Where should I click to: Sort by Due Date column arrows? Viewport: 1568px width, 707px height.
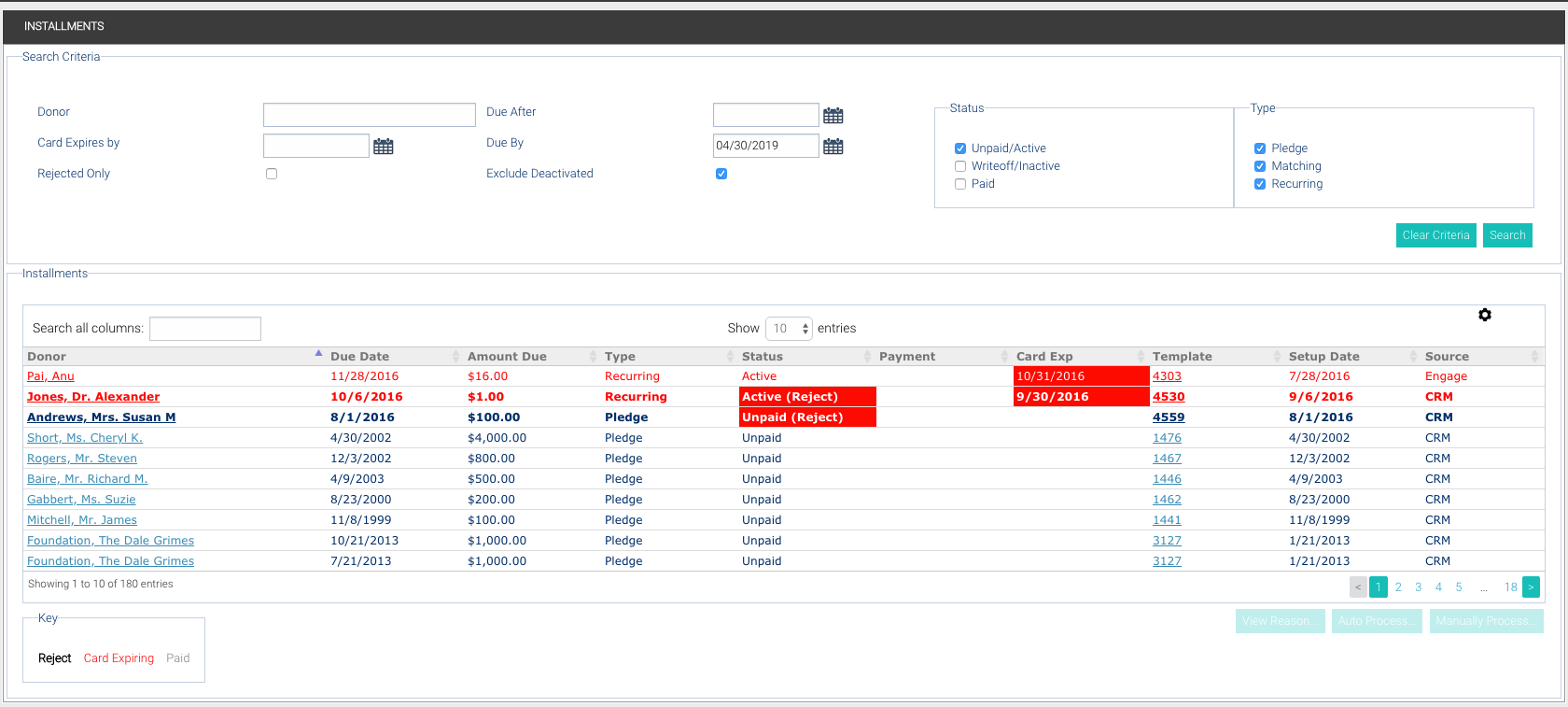[x=455, y=356]
